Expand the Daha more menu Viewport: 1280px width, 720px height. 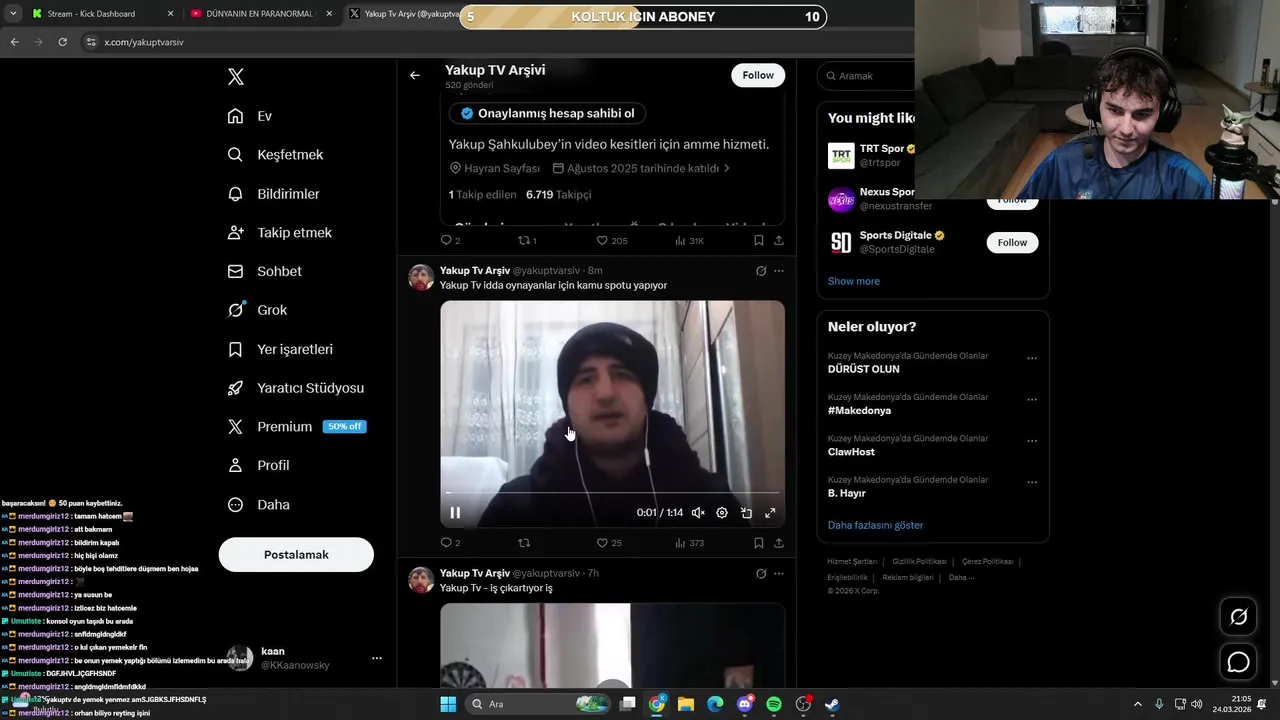258,504
